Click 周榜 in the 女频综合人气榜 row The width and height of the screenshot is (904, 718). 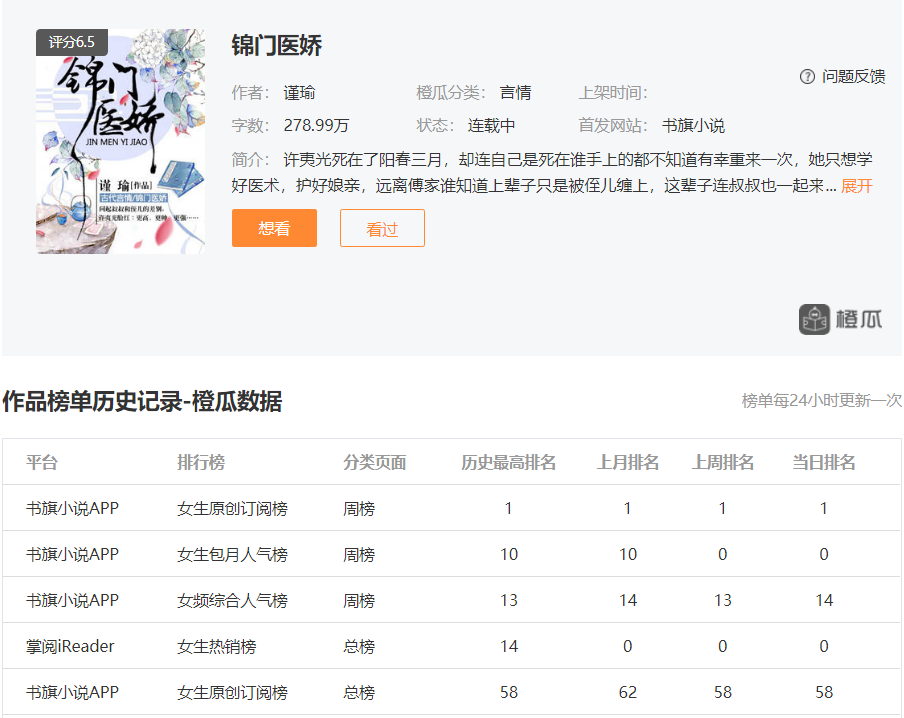click(359, 601)
